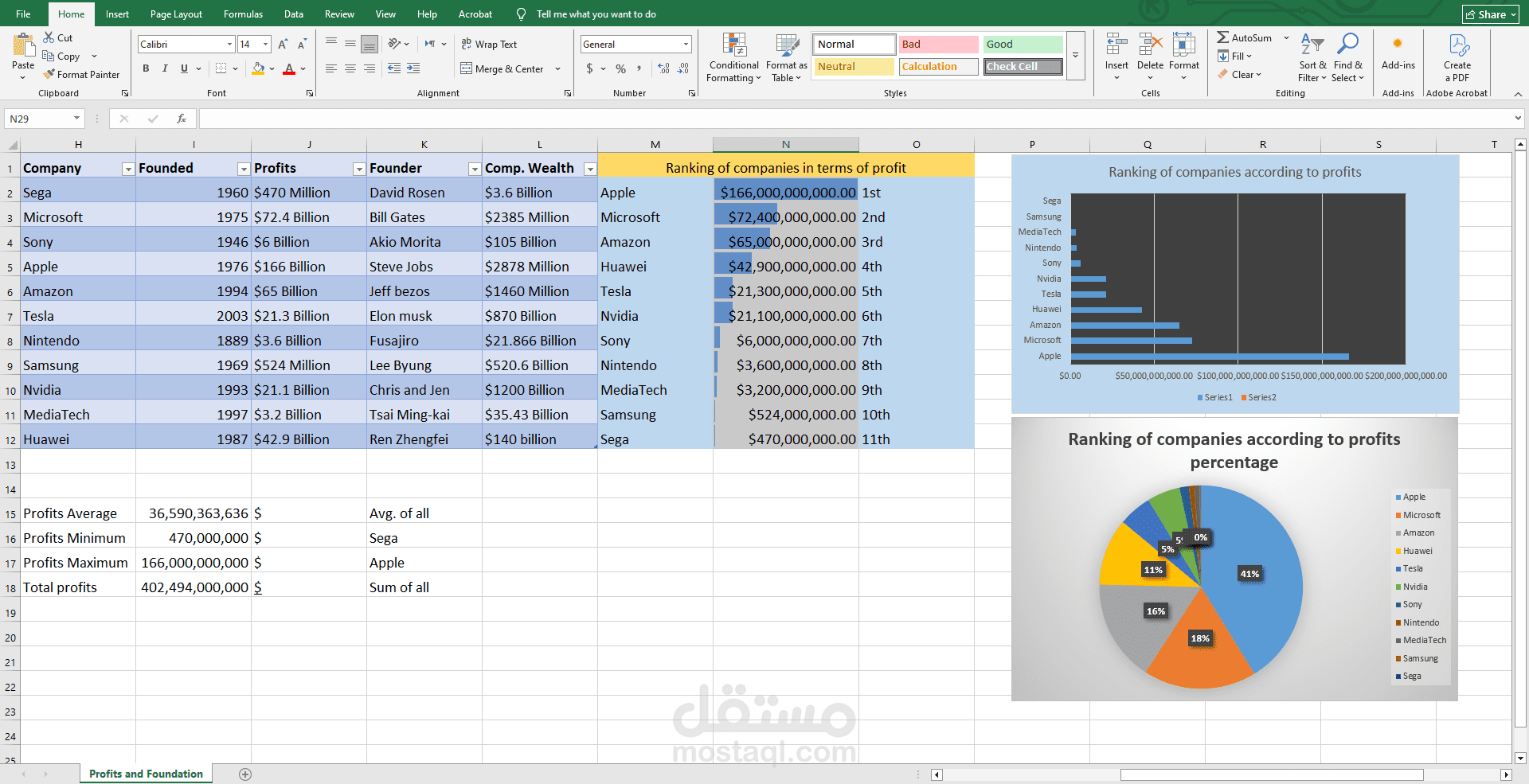This screenshot has width=1529, height=784.
Task: Add a new sheet with plus icon
Action: pos(245,774)
